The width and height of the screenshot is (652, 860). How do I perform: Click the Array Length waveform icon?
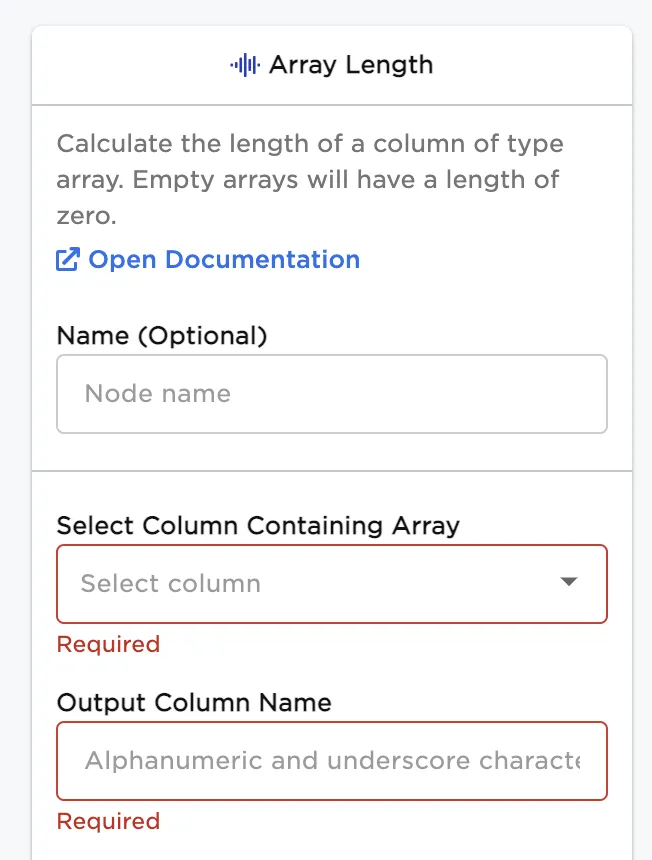244,66
